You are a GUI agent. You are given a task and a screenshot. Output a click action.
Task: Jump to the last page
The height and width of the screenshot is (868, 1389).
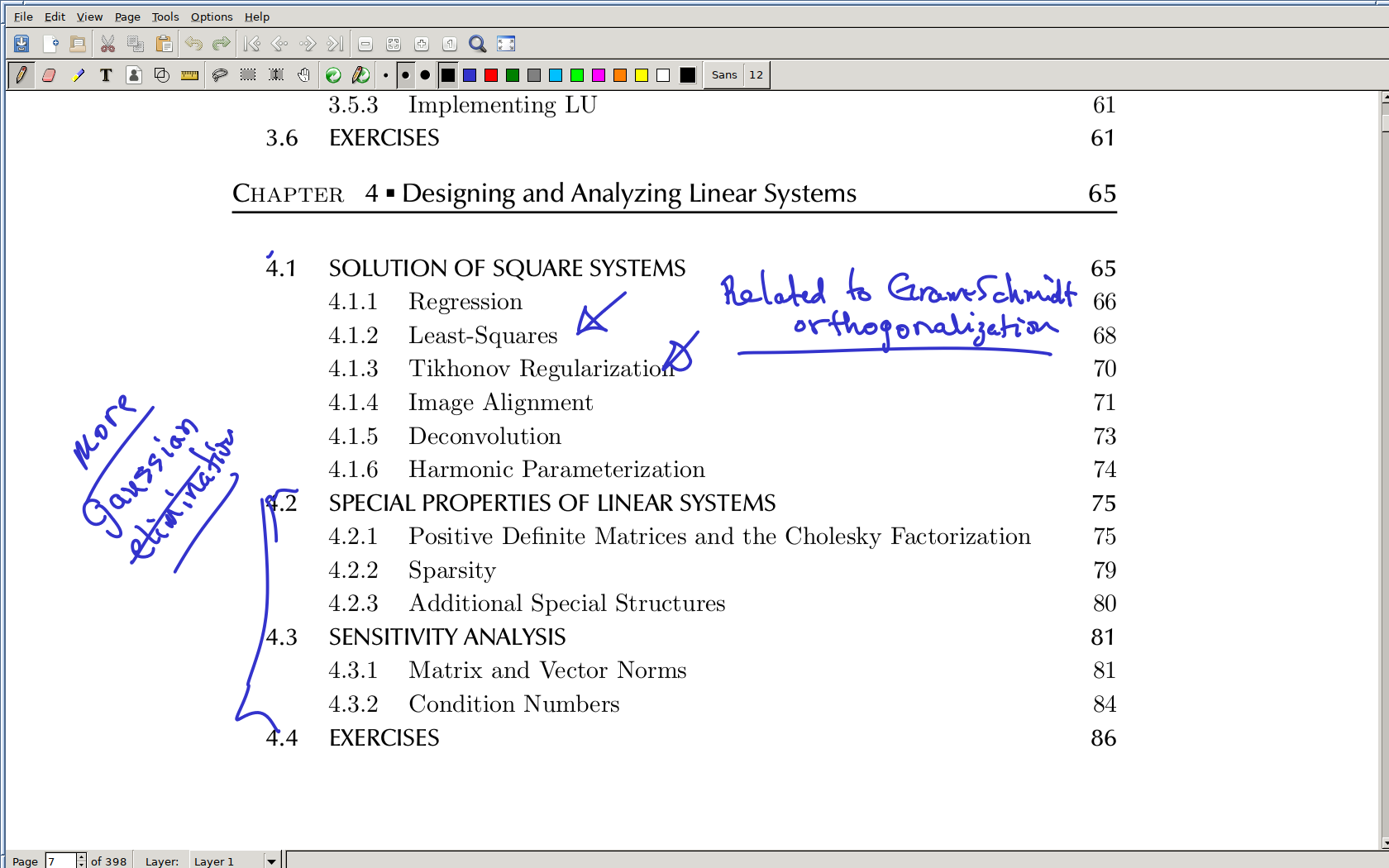(x=335, y=44)
